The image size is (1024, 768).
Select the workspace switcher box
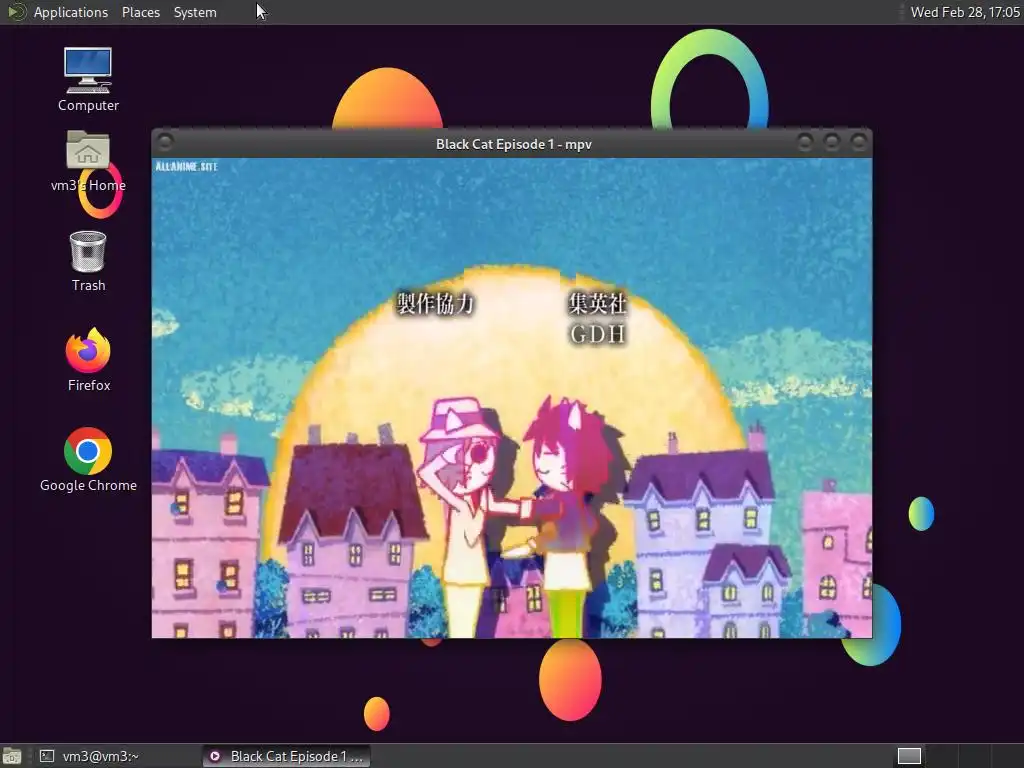pos(909,756)
